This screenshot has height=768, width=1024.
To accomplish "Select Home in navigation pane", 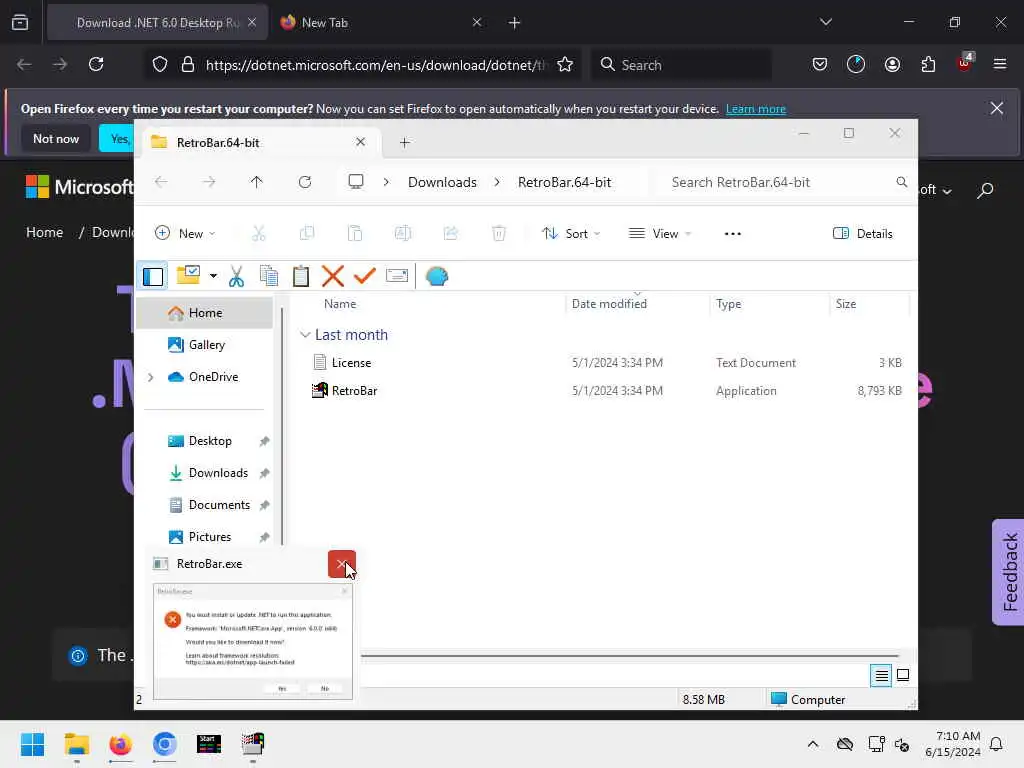I will pyautogui.click(x=205, y=313).
